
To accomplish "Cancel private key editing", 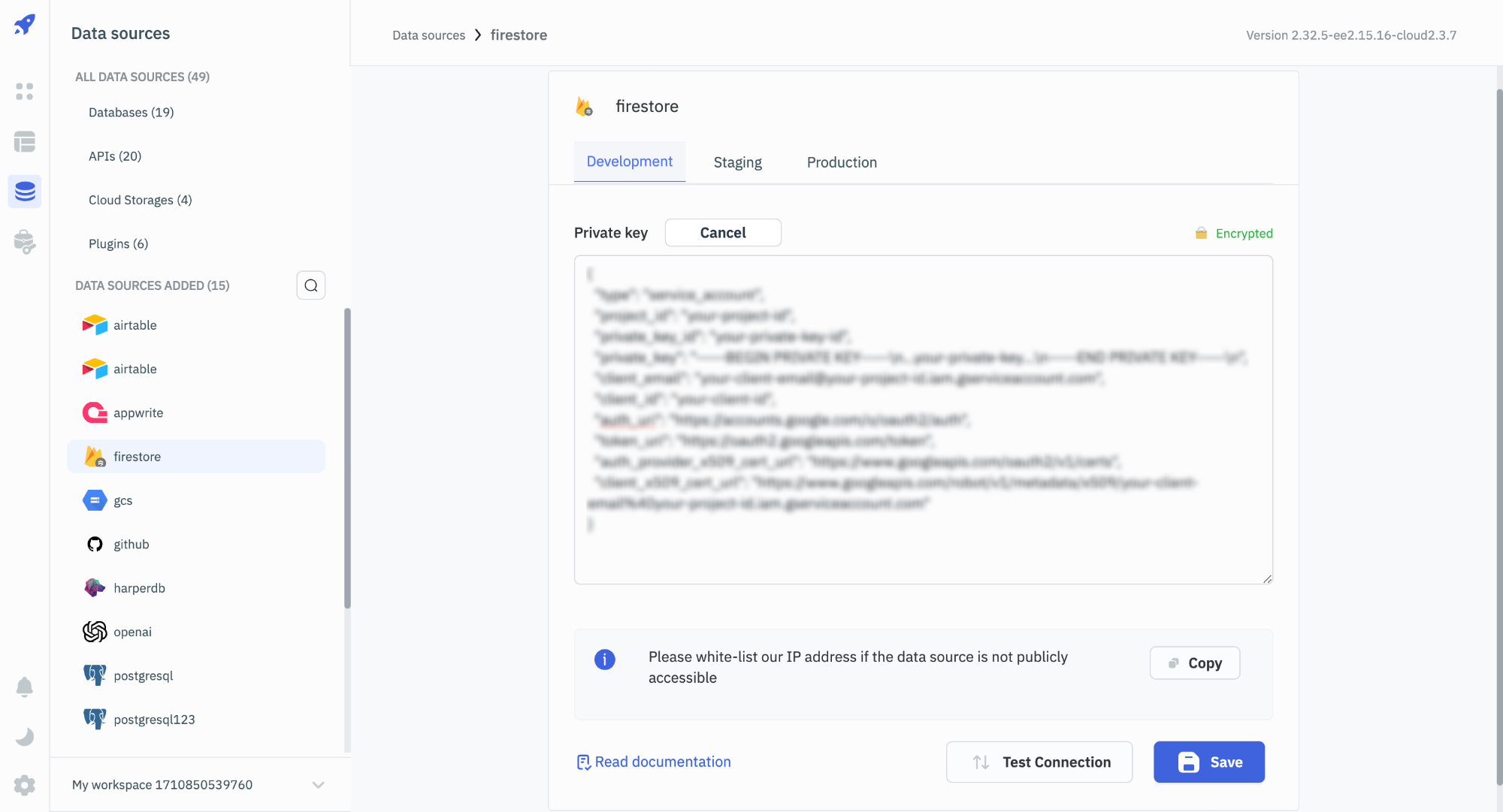I will (x=722, y=233).
